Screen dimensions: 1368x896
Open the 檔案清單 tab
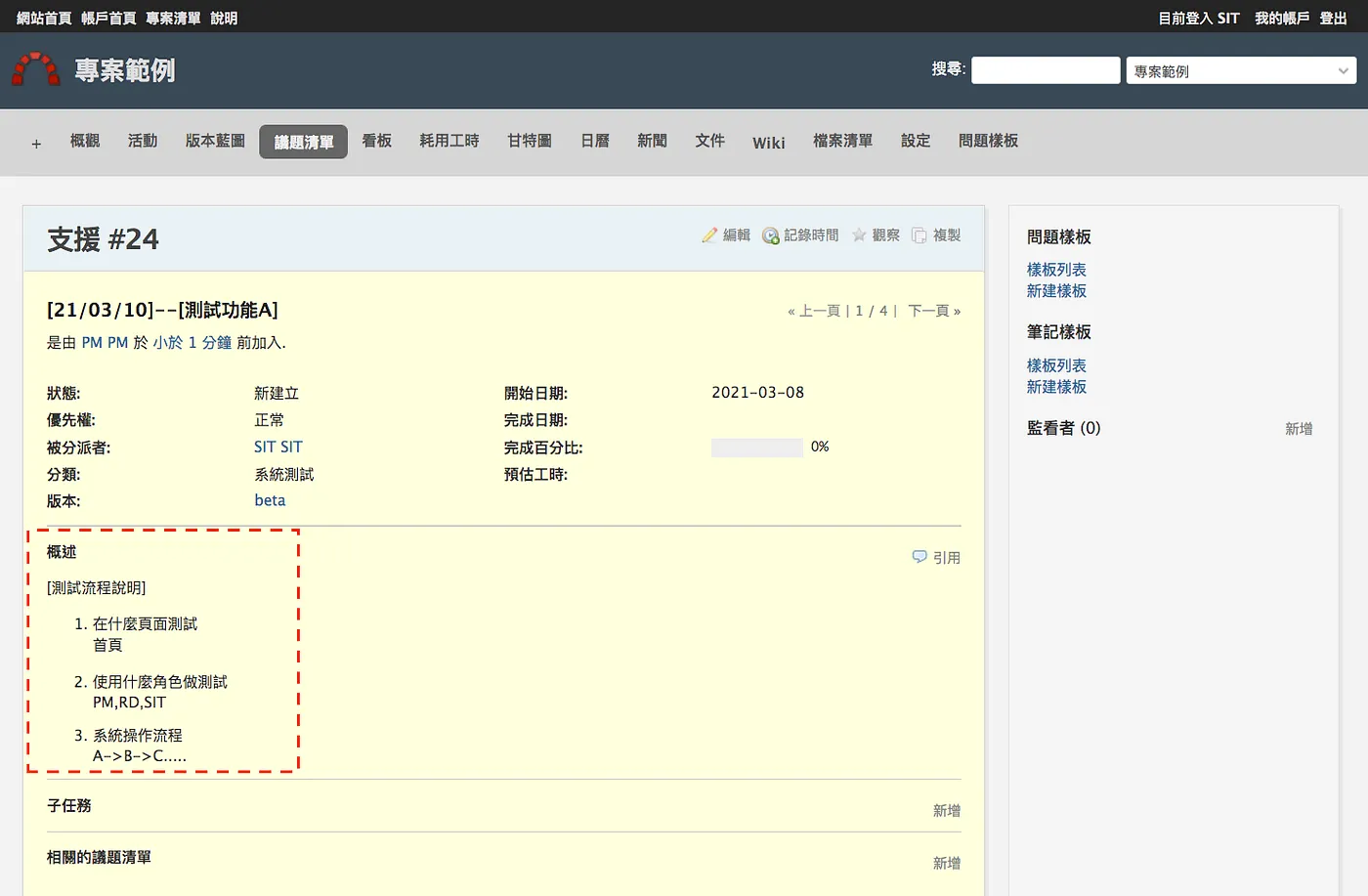[842, 141]
